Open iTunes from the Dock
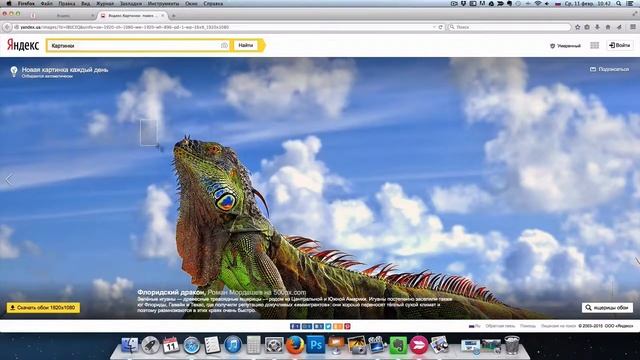The image size is (640, 360). point(233,345)
